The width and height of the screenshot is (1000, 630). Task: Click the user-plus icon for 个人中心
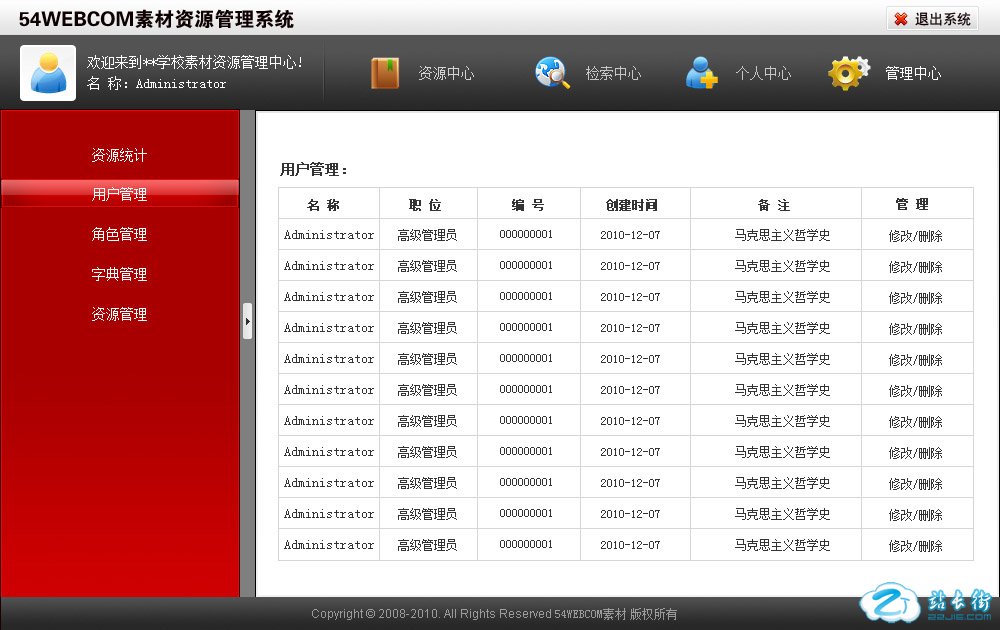[x=701, y=73]
